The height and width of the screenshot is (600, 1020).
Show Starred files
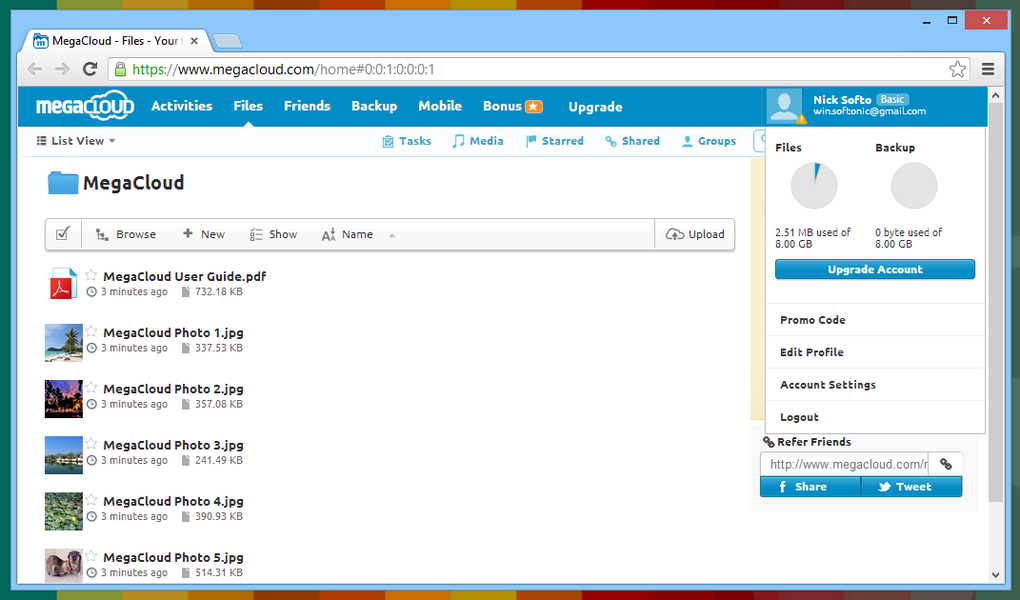pyautogui.click(x=555, y=141)
